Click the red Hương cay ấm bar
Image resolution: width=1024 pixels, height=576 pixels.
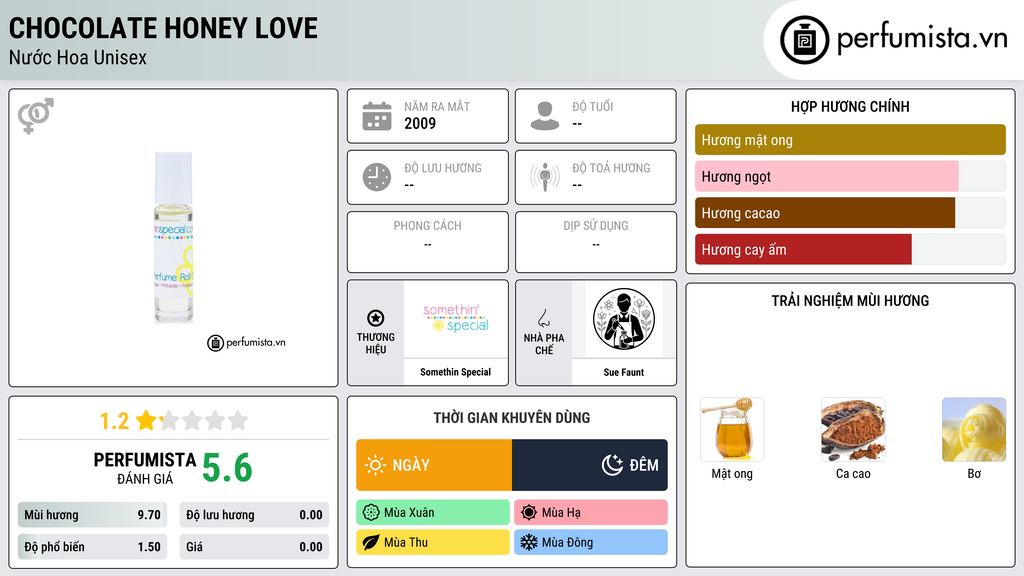click(803, 249)
